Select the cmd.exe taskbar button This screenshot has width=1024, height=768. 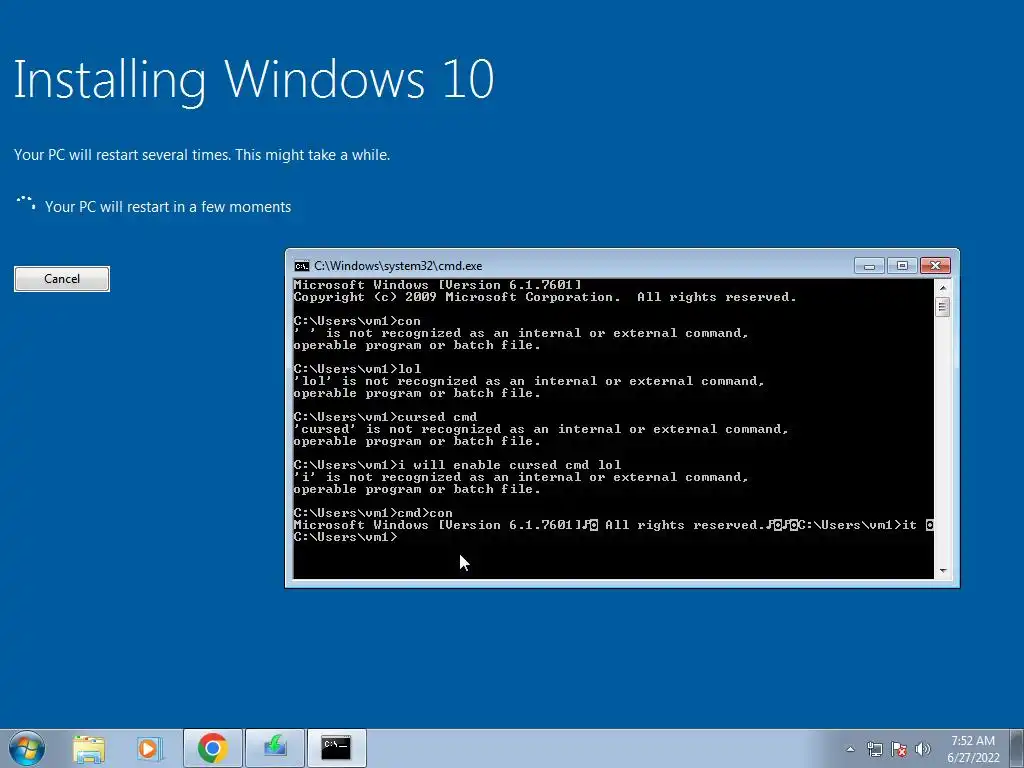pyautogui.click(x=336, y=748)
